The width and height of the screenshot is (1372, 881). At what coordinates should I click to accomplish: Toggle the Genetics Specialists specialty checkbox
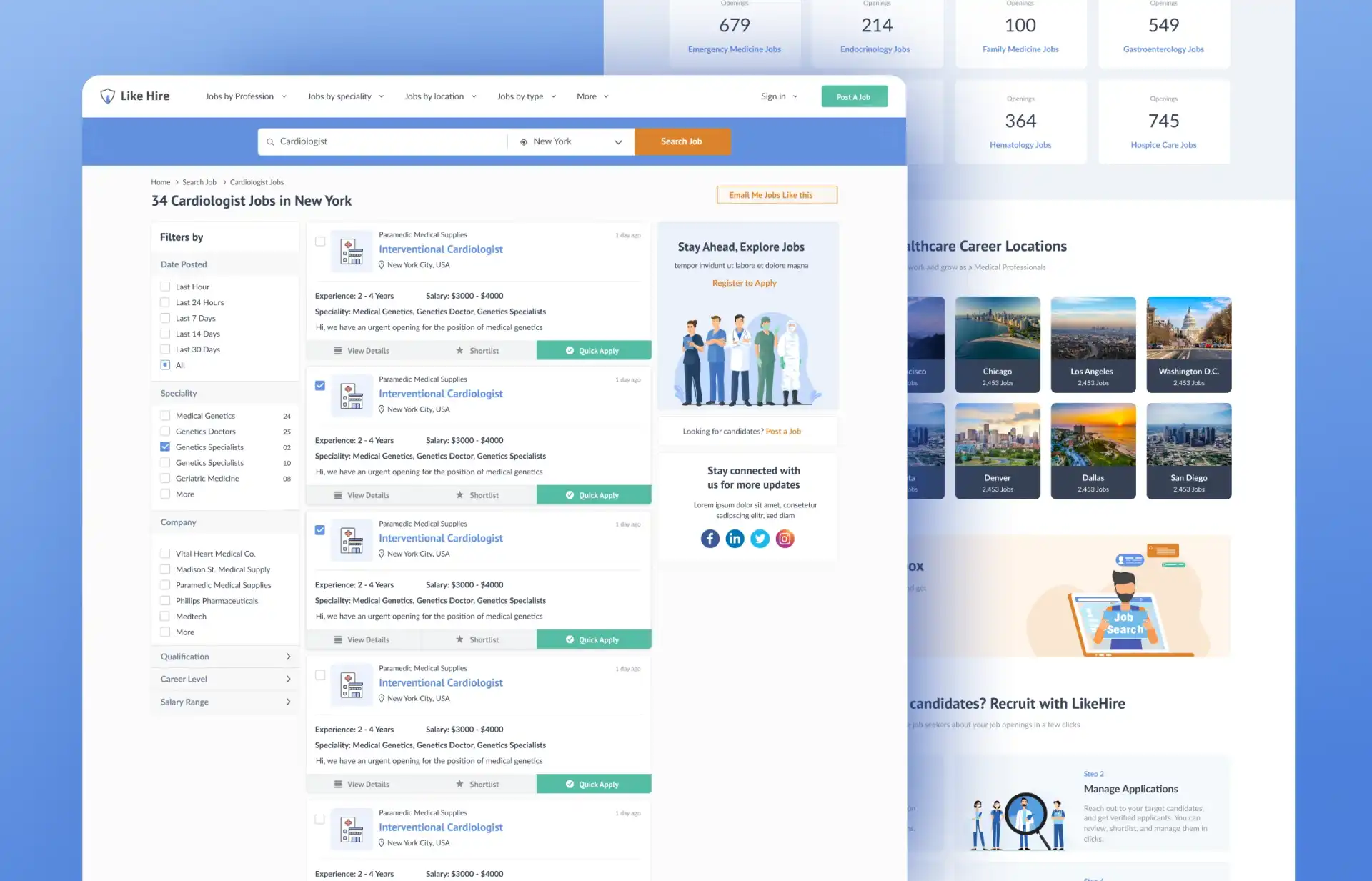[164, 447]
